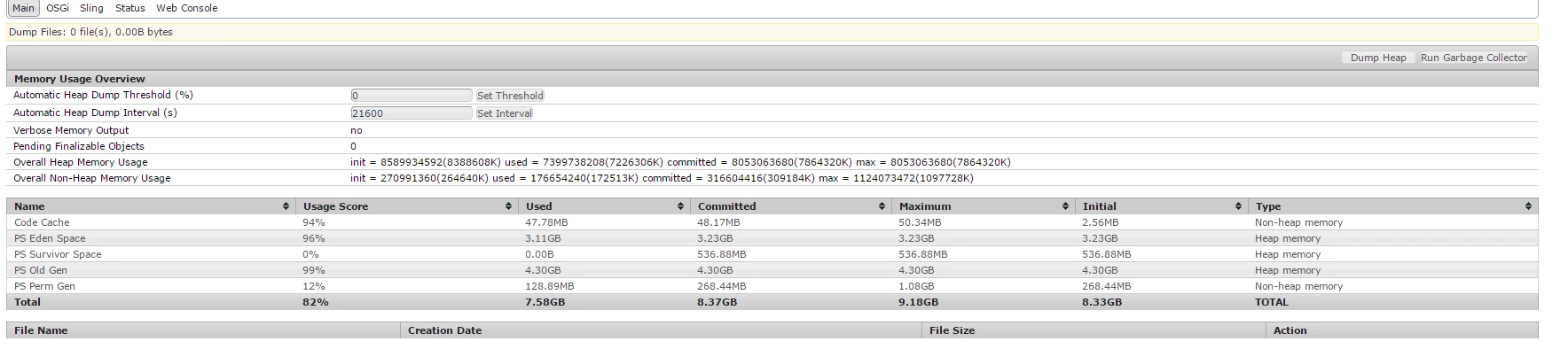The height and width of the screenshot is (349, 1568).
Task: Click the 48.17MB committed value
Action: point(718,222)
